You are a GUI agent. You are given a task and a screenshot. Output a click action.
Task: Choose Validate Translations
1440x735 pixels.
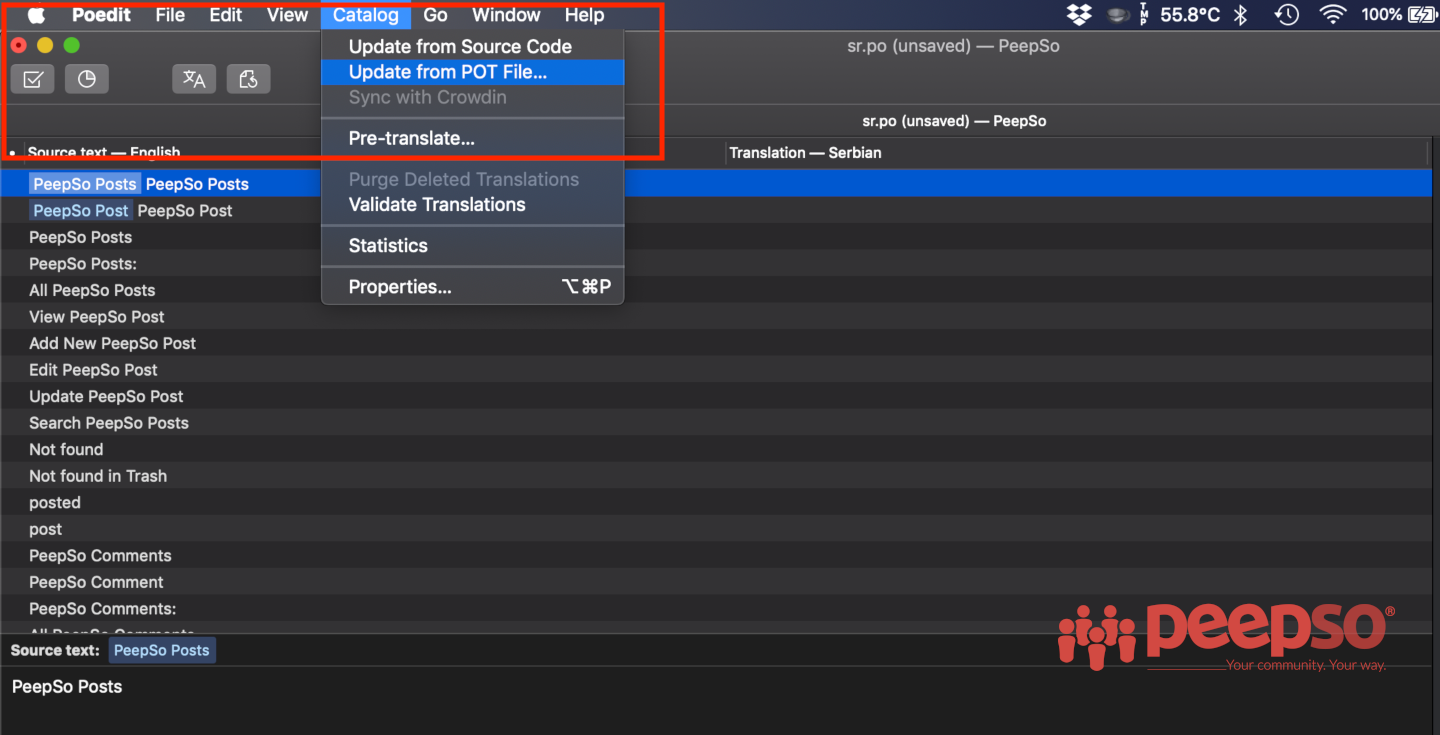click(x=472, y=204)
